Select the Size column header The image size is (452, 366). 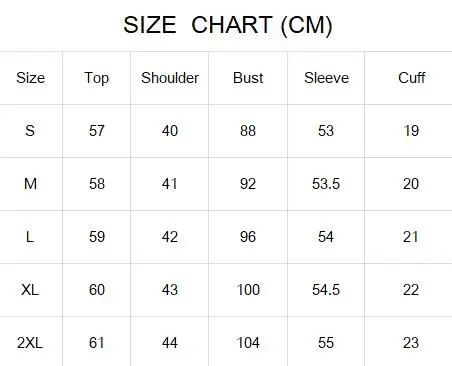[30, 78]
